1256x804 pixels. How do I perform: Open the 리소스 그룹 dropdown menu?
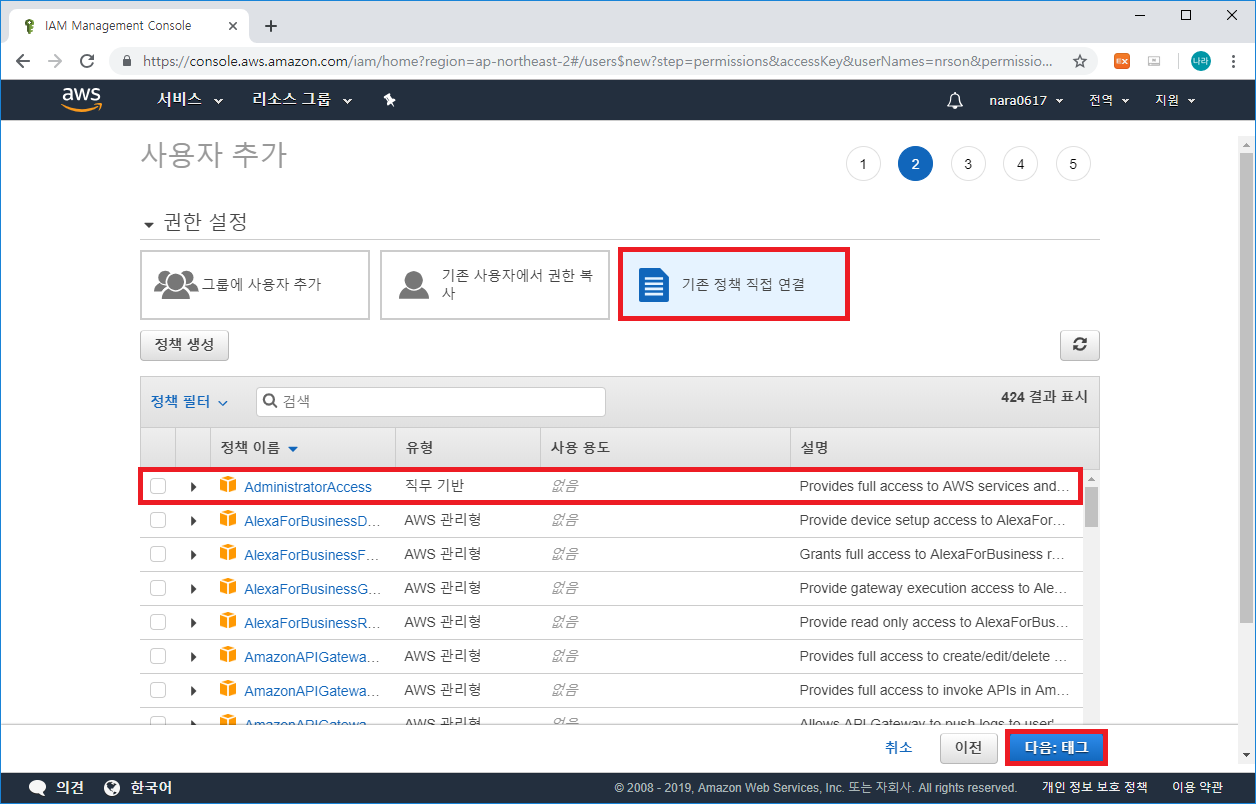click(x=303, y=100)
